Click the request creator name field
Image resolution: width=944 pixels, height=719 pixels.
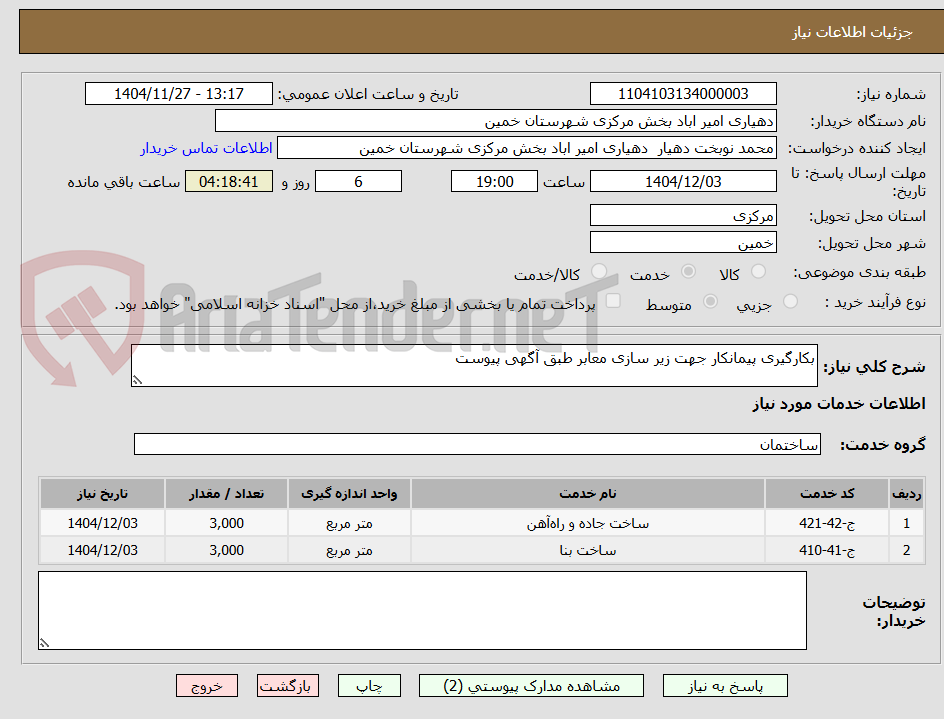click(x=527, y=148)
